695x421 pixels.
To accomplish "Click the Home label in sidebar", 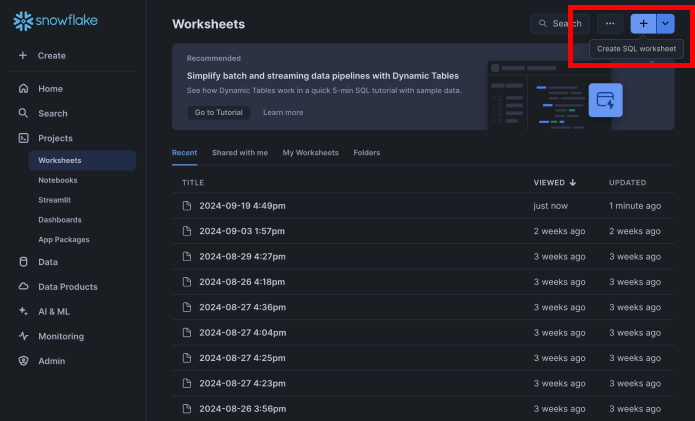I will pyautogui.click(x=51, y=89).
